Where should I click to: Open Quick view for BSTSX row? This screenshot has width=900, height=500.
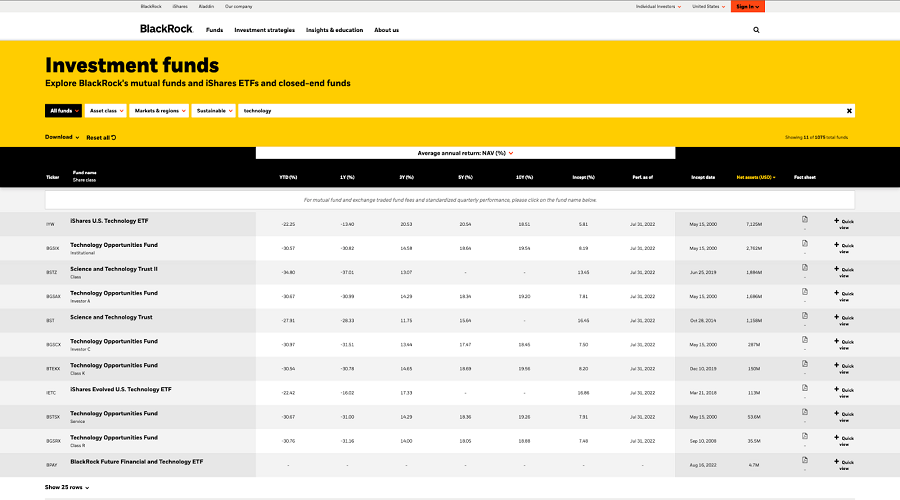[x=844, y=417]
